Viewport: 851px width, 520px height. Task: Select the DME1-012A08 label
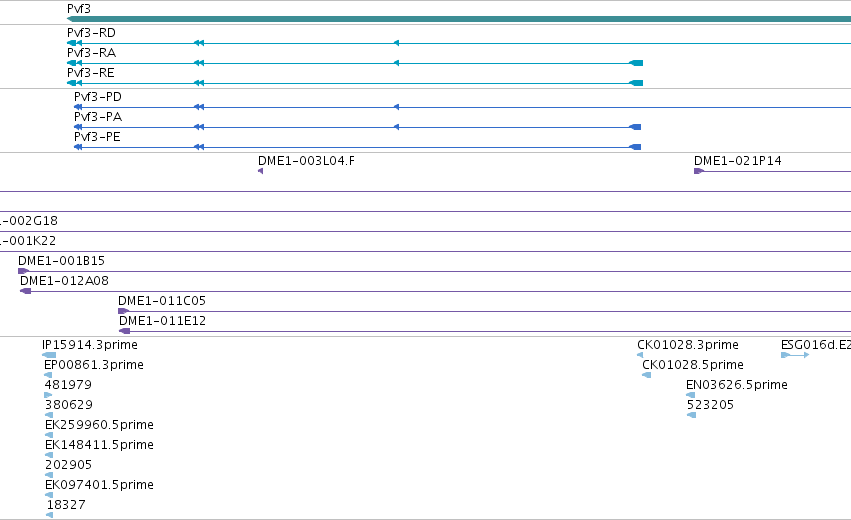point(64,281)
